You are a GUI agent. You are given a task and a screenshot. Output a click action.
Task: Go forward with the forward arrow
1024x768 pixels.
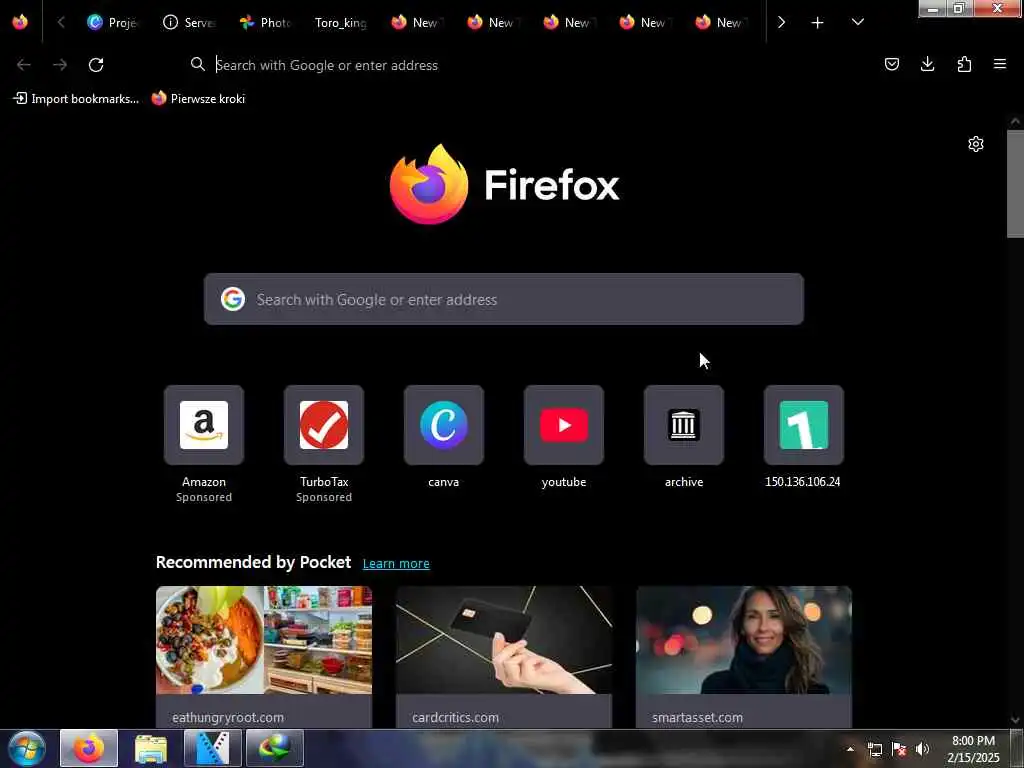tap(59, 65)
